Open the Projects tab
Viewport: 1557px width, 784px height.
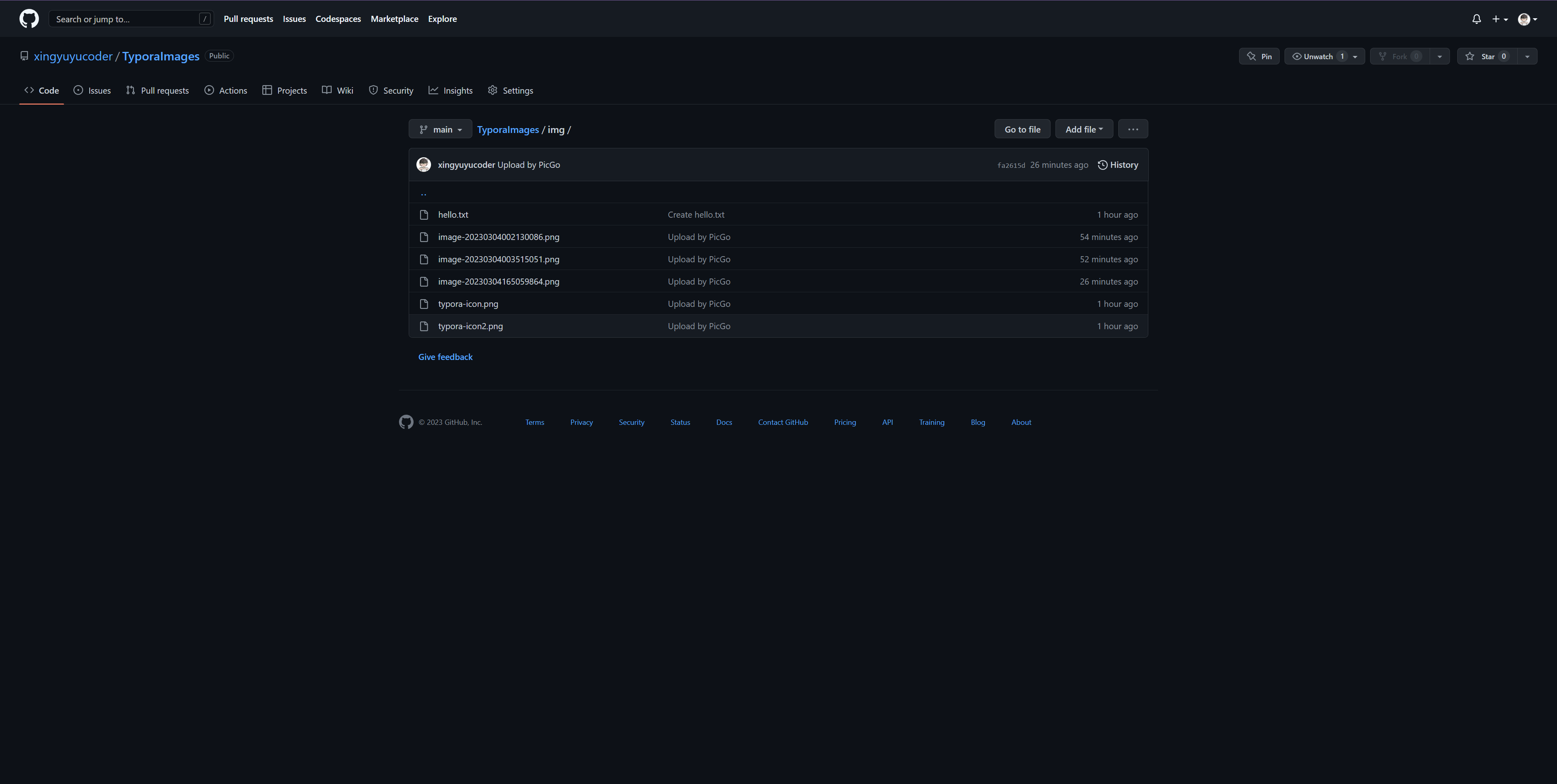285,90
